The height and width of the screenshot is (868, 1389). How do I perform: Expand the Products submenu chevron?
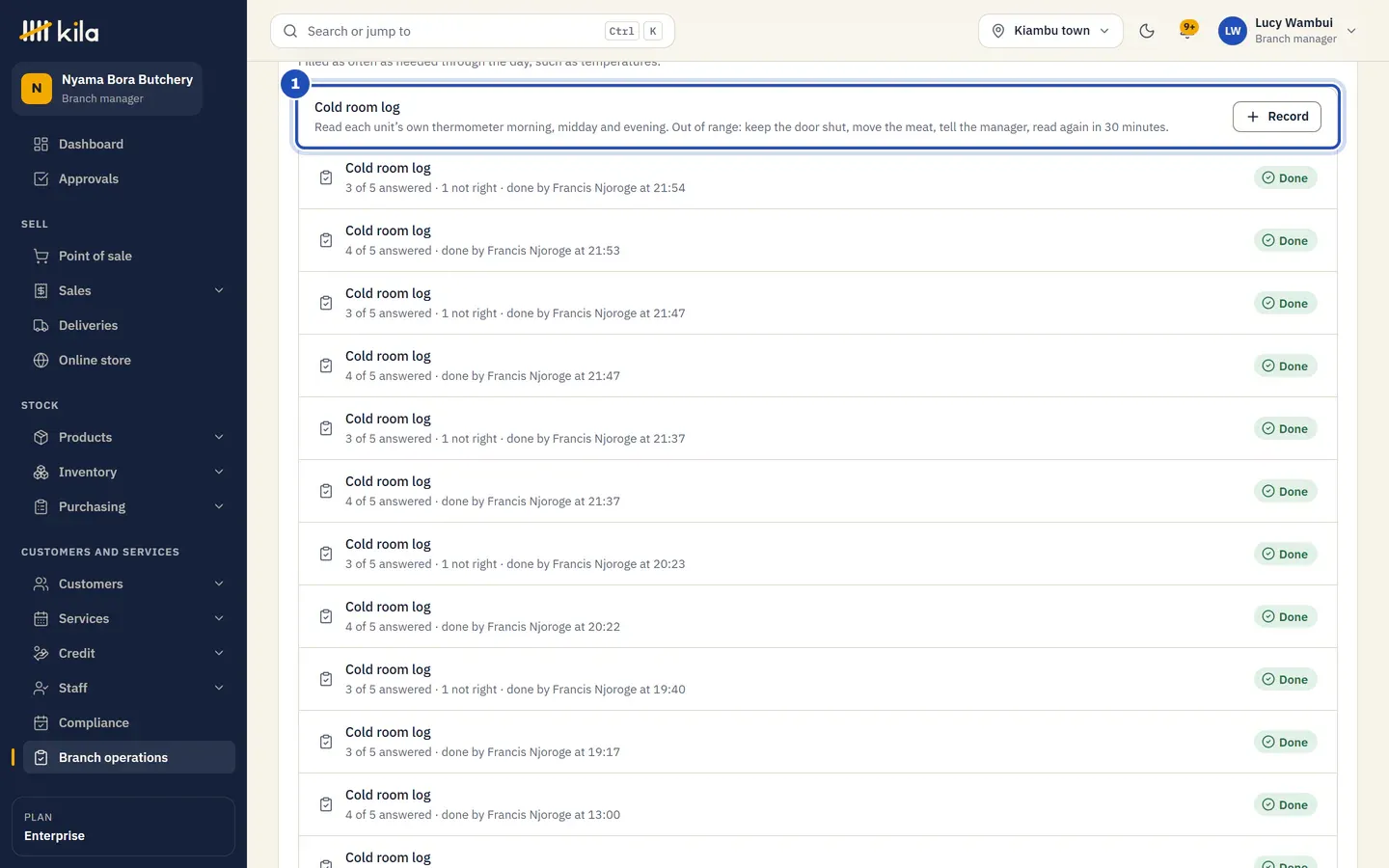pyautogui.click(x=219, y=437)
